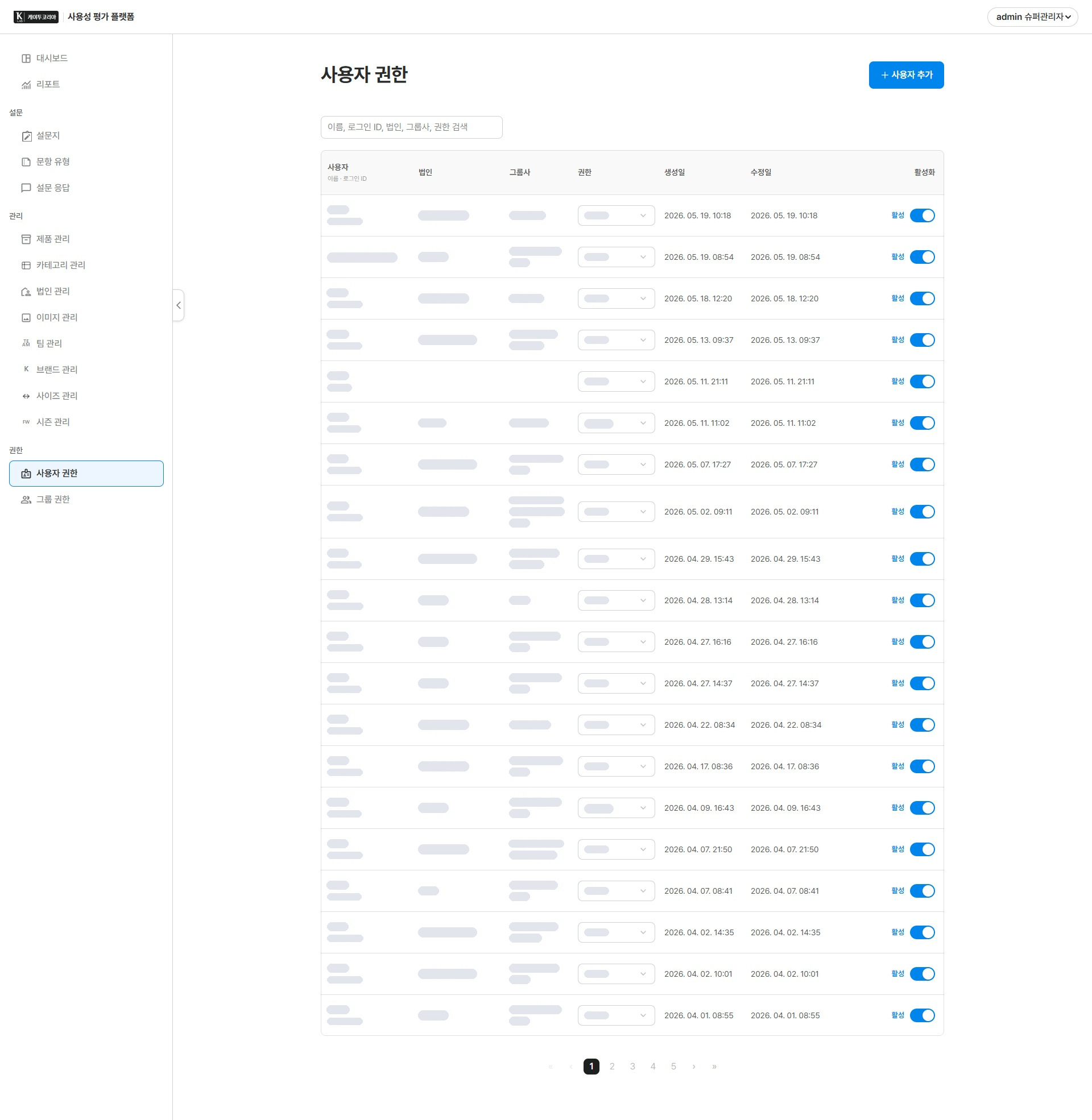
Task: Navigate to 그룹 권한
Action: coord(86,500)
